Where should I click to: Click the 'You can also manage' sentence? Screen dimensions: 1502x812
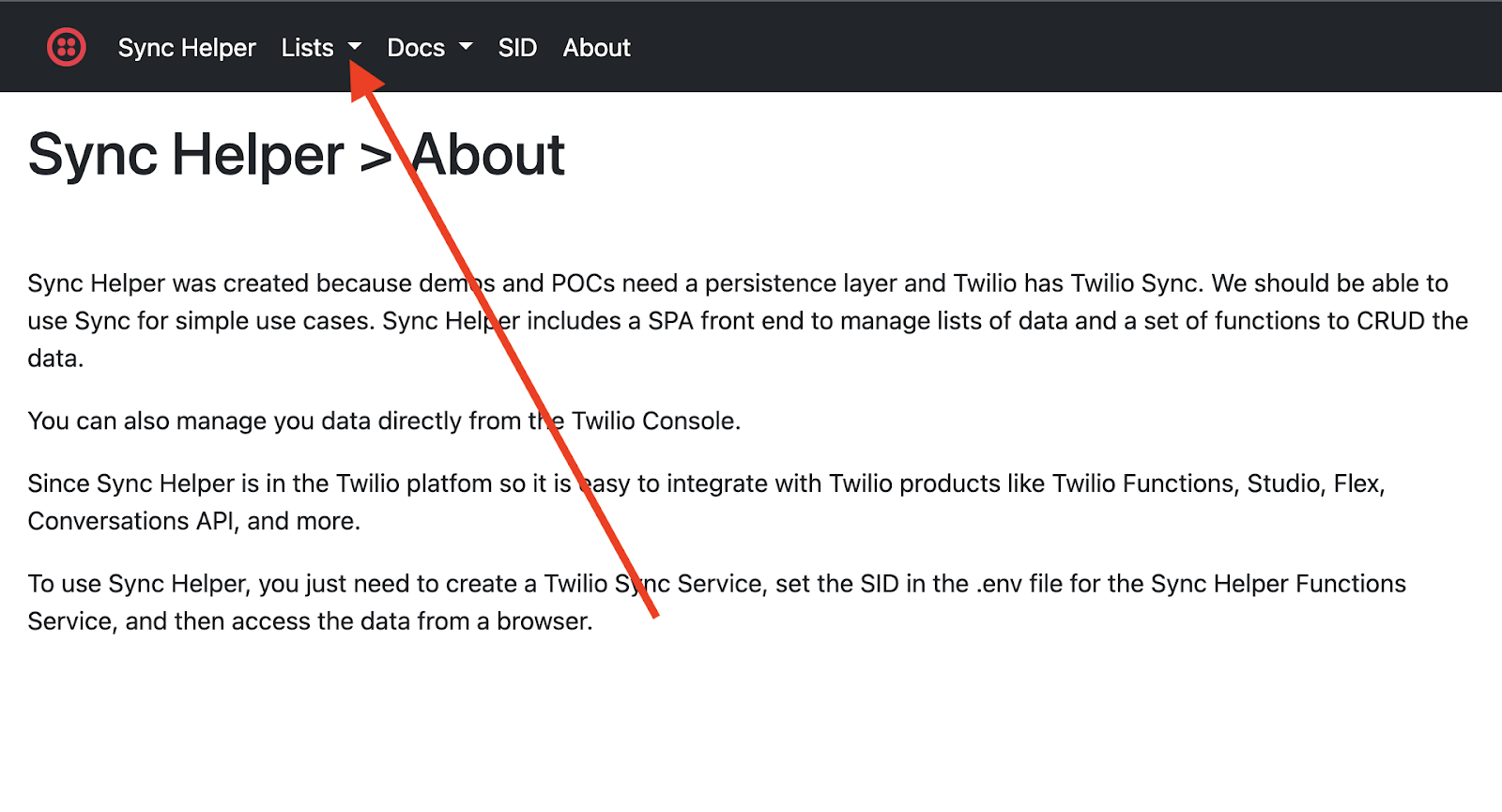point(384,421)
